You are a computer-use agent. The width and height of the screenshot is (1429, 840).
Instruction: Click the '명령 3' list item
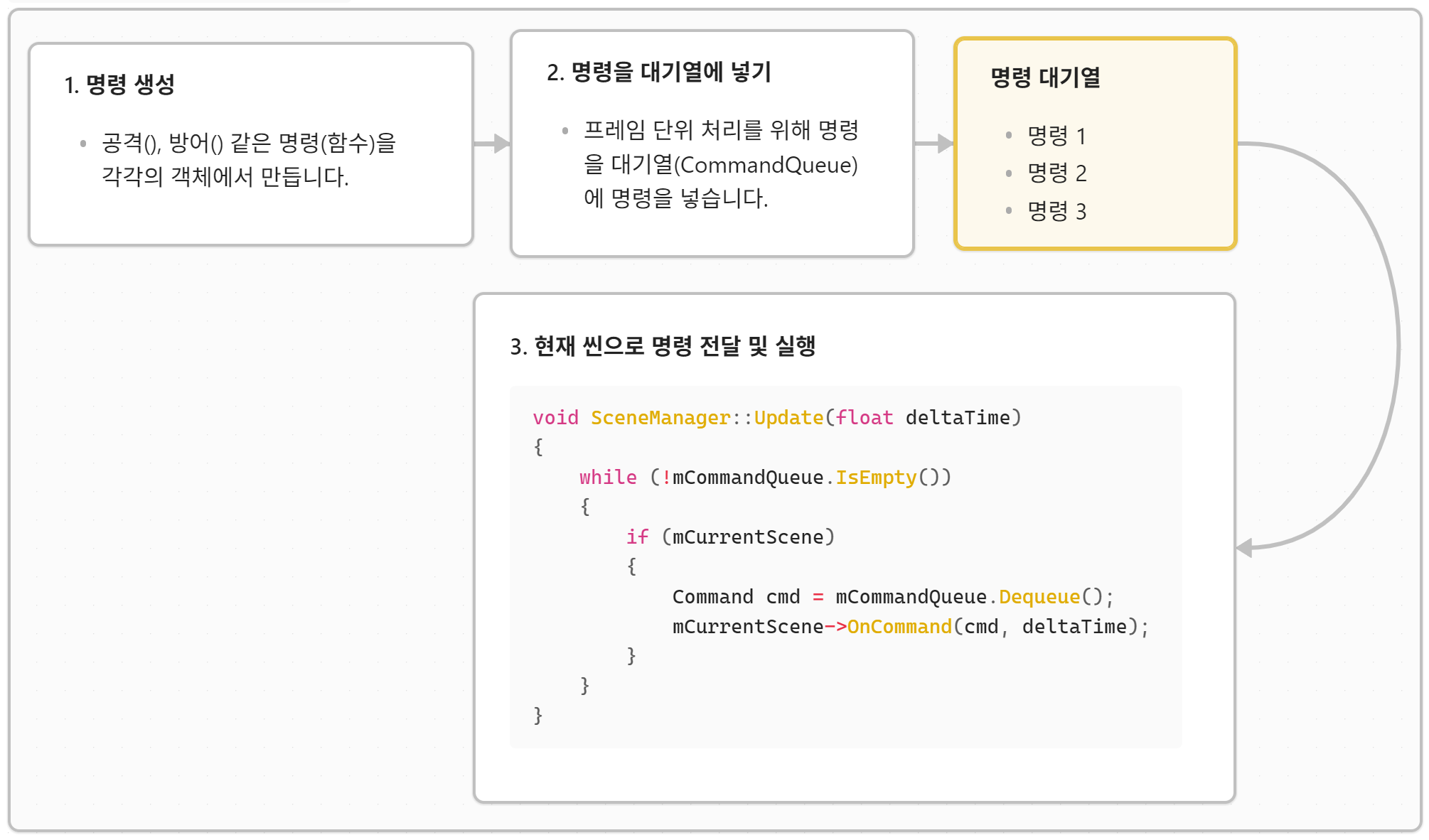[1056, 211]
